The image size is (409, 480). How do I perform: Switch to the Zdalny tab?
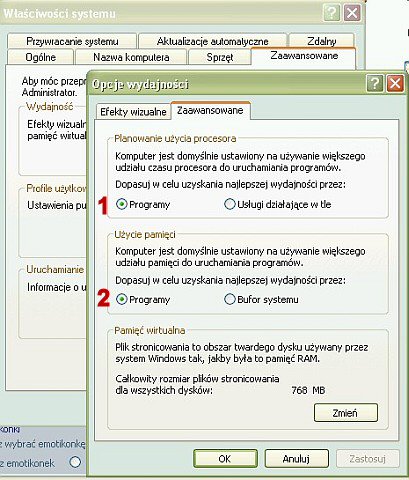click(322, 41)
